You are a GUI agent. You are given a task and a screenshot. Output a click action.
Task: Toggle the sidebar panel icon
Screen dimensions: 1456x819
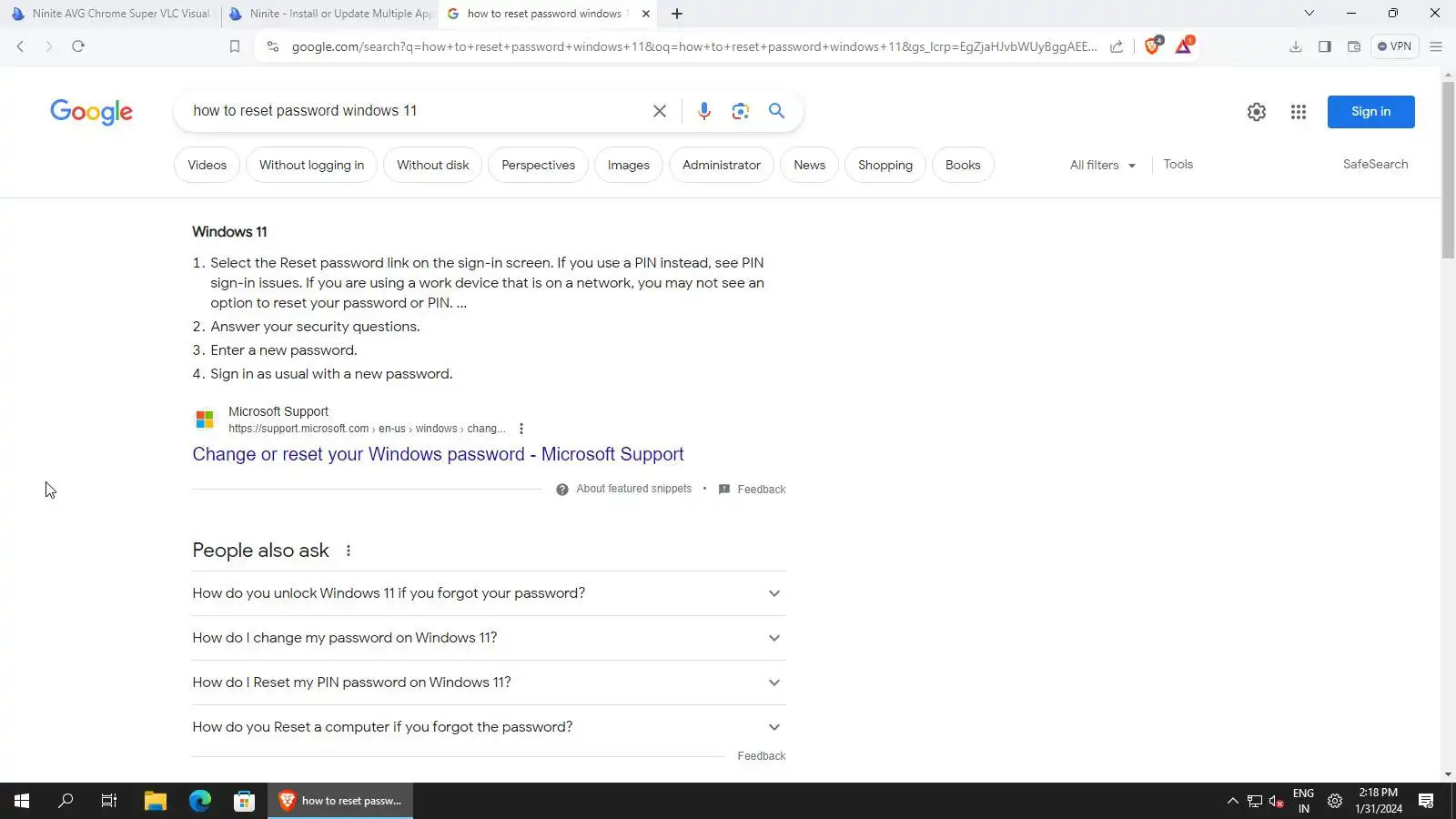[1325, 46]
